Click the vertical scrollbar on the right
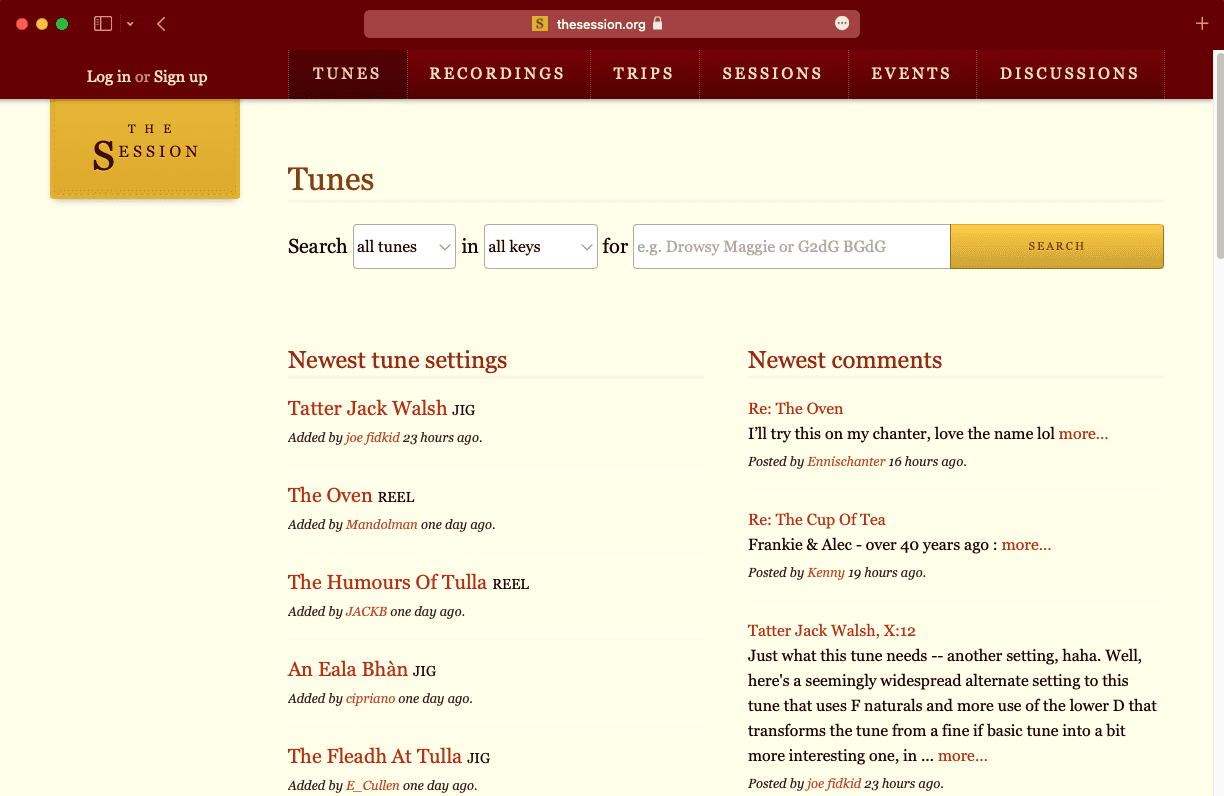The image size is (1224, 796). (1217, 150)
